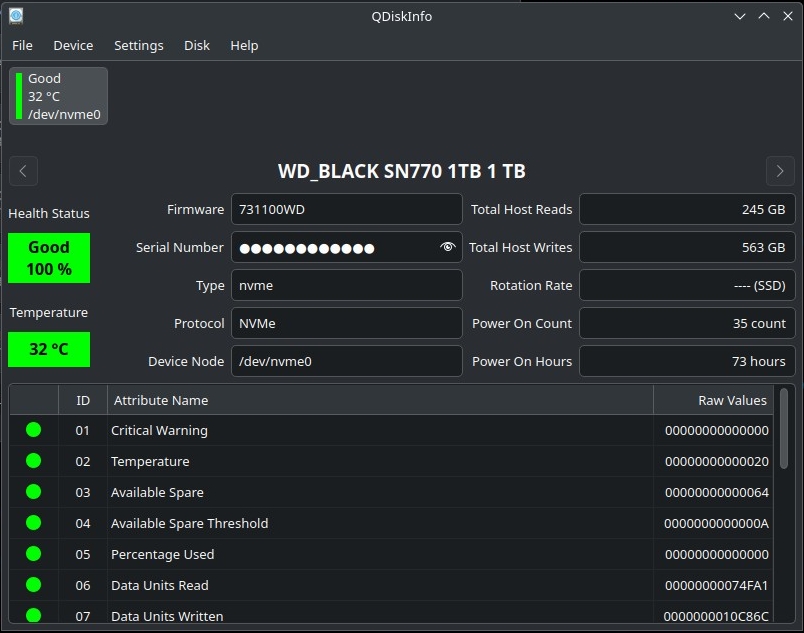Screen dimensions: 804x633
Task: Close the QDiskInfo window
Action: tap(788, 16)
